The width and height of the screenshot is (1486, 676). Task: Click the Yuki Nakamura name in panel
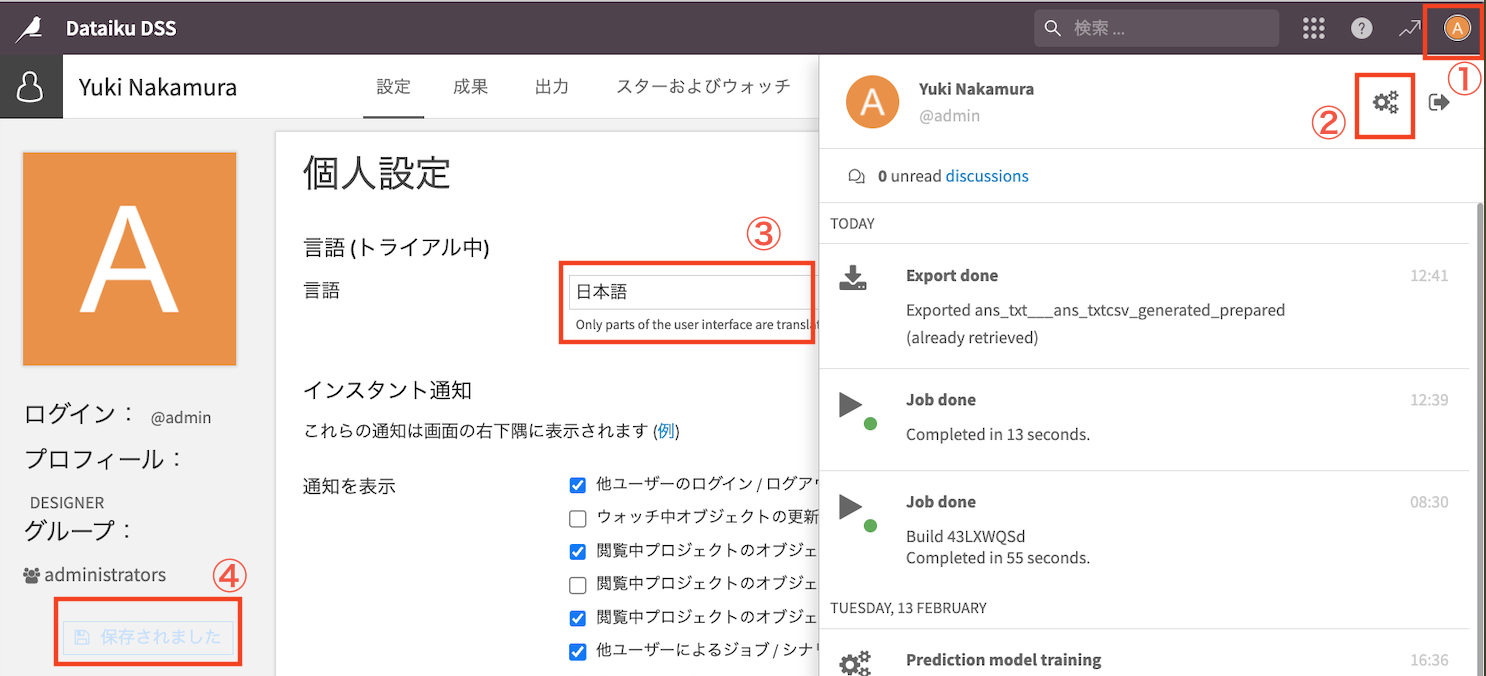pos(976,89)
